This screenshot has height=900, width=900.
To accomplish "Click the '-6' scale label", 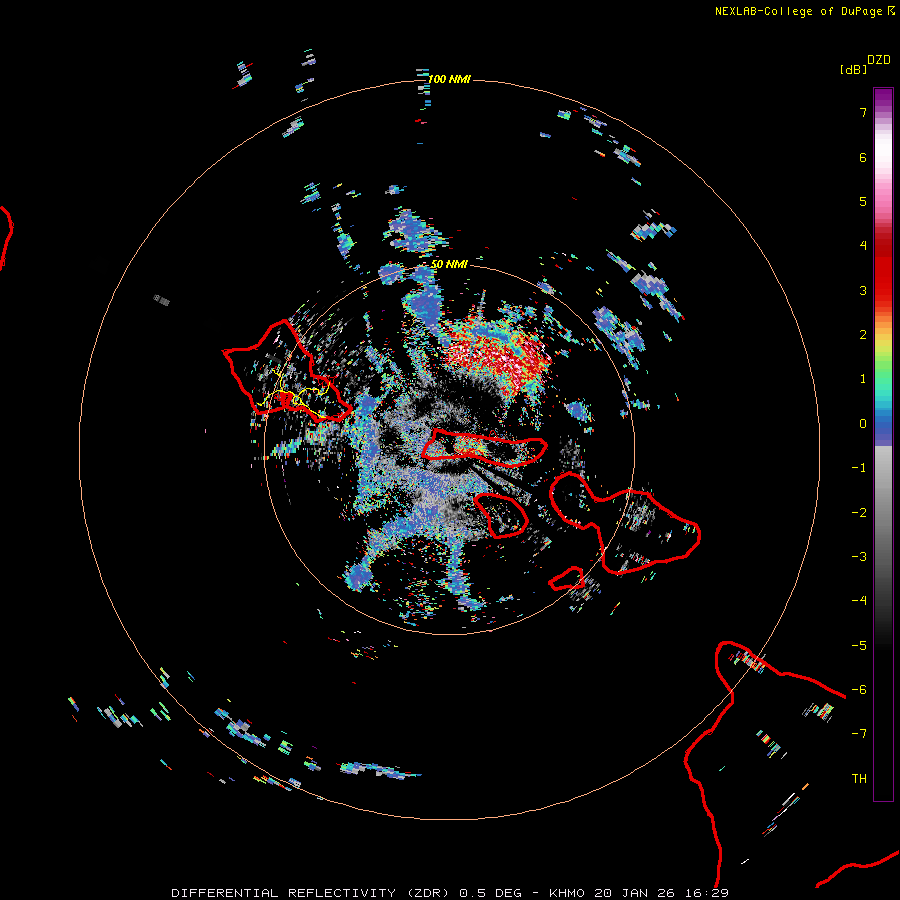I will (859, 690).
